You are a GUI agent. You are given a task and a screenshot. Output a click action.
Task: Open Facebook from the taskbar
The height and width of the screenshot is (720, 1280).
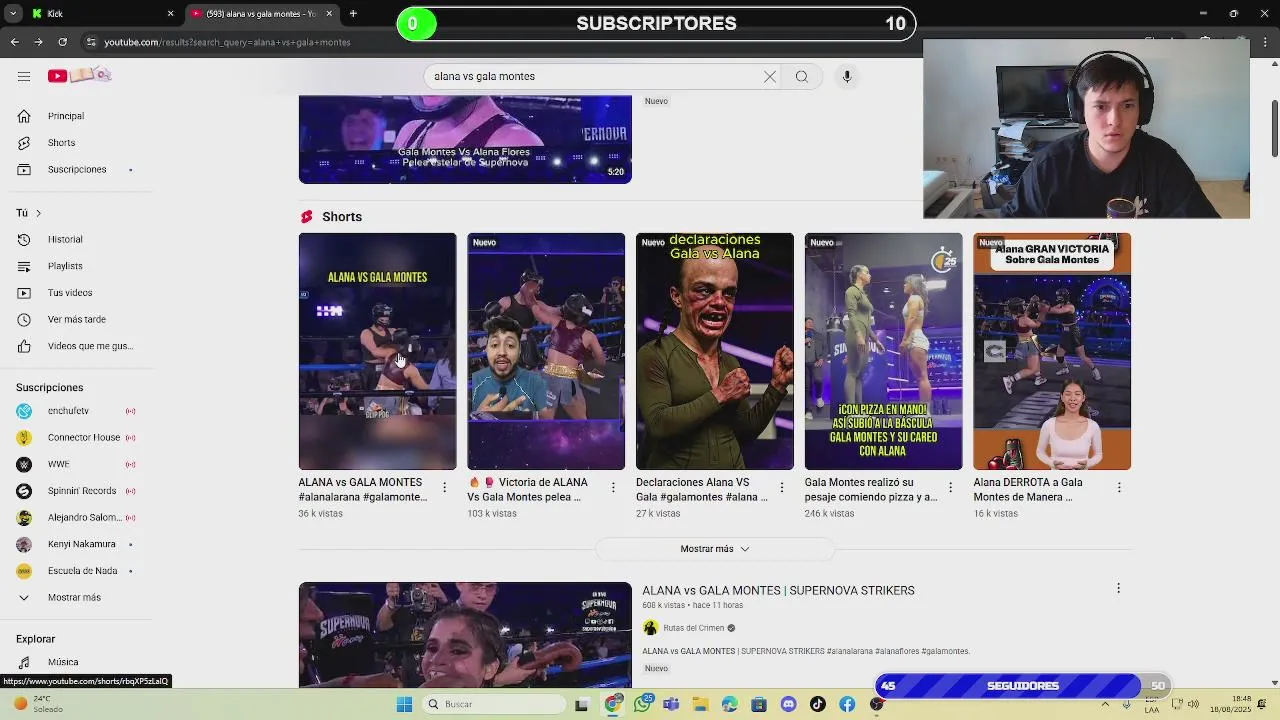click(x=847, y=704)
